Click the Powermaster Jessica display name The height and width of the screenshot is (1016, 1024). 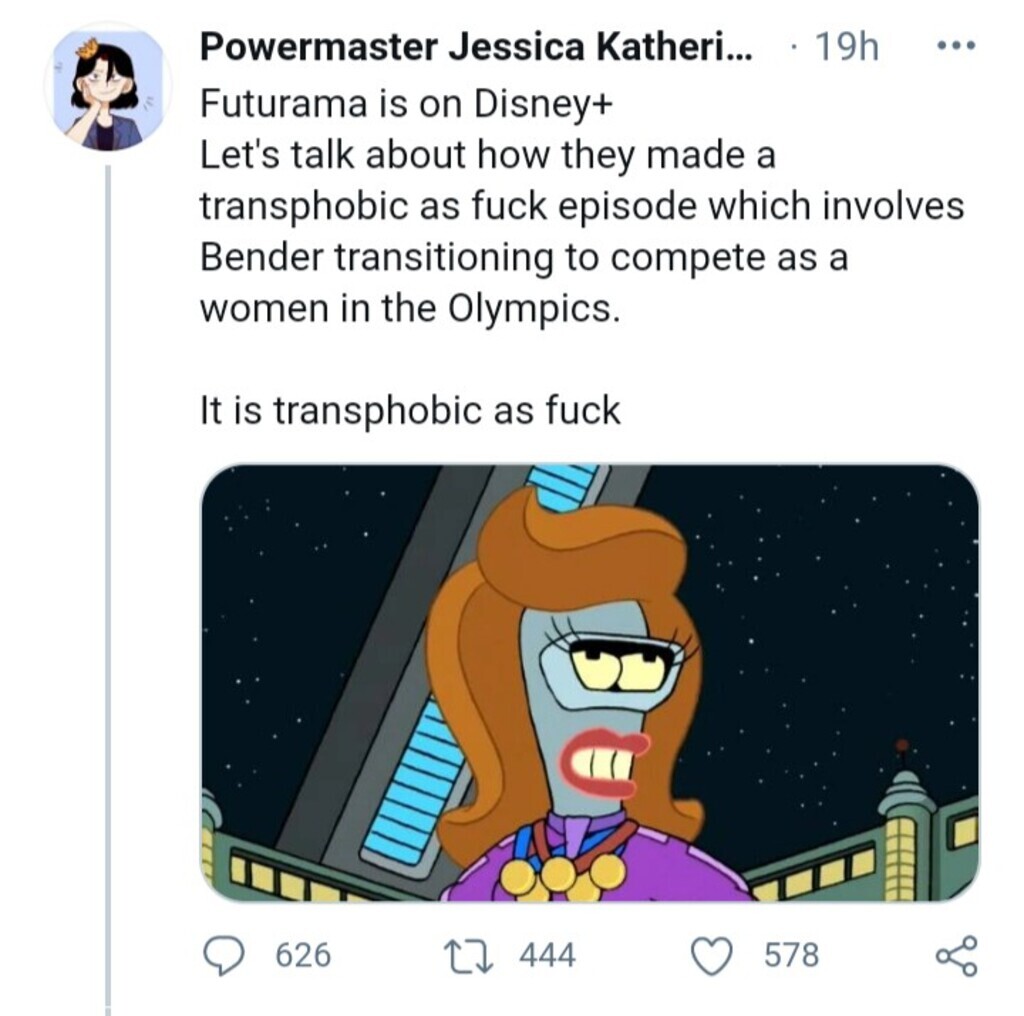point(477,47)
